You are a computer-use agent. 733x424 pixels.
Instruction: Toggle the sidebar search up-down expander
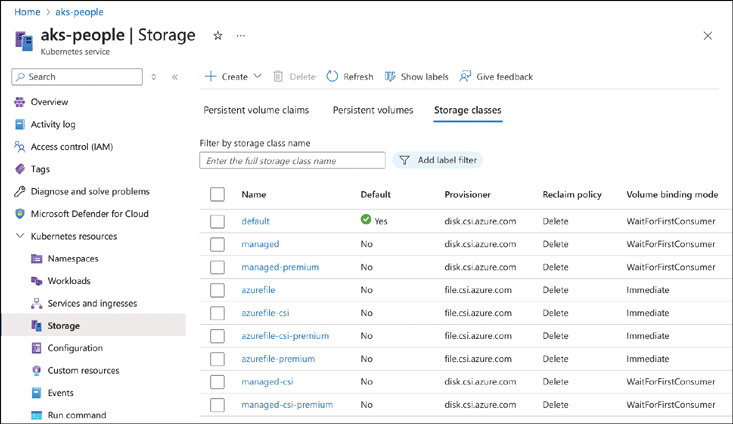(x=154, y=77)
